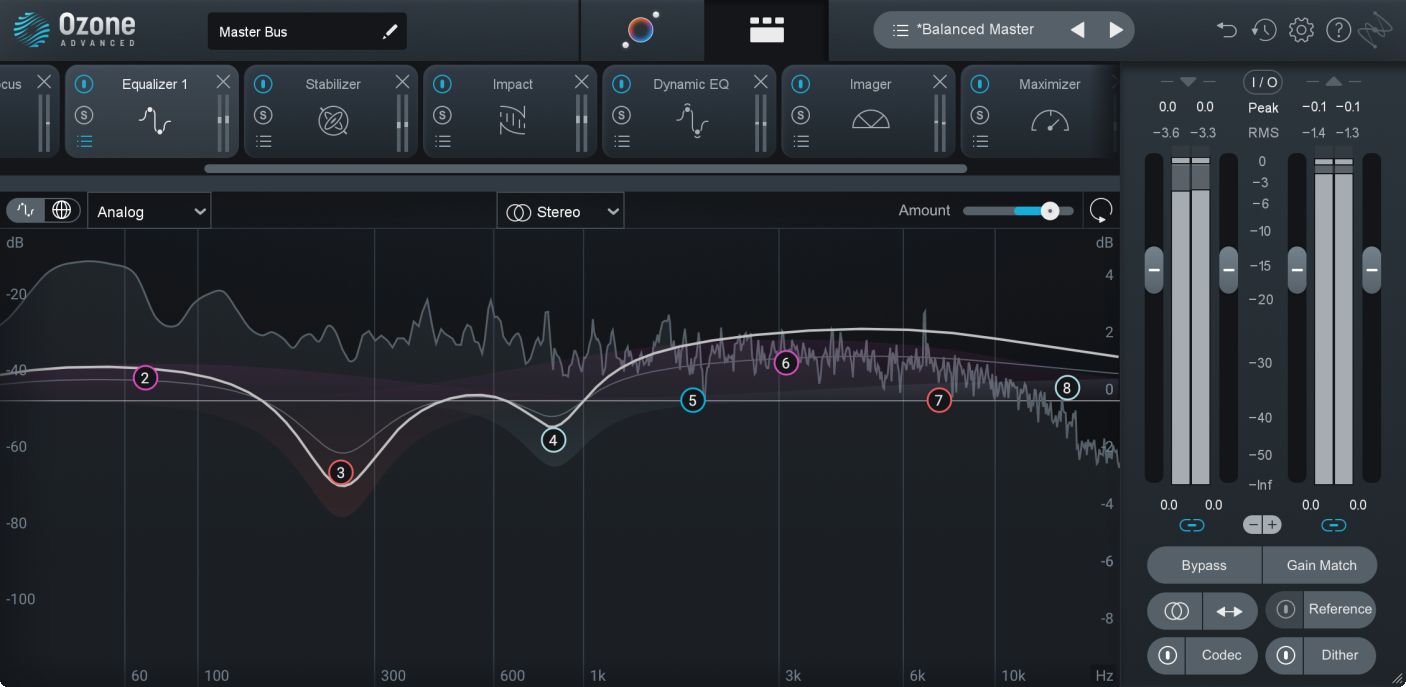Open Ozone settings gear

[x=1301, y=30]
